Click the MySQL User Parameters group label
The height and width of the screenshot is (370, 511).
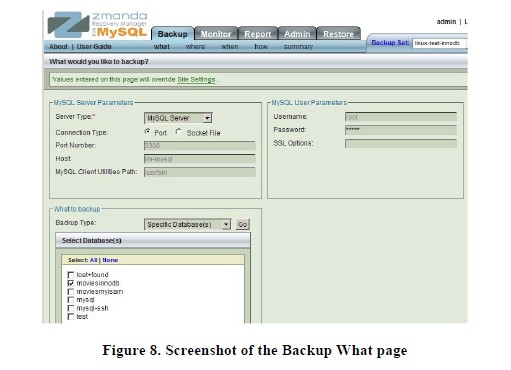pyautogui.click(x=309, y=103)
